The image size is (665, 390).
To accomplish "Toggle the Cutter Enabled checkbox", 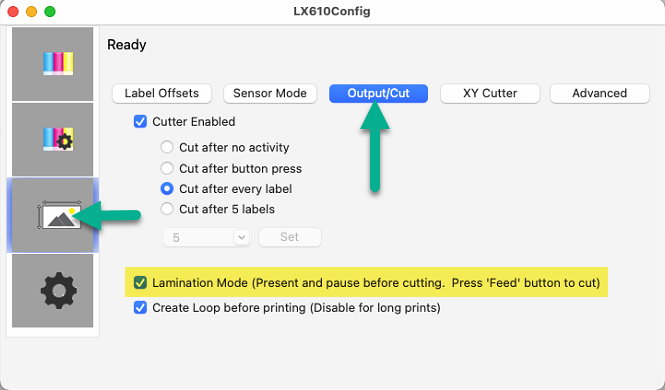I will click(x=140, y=122).
